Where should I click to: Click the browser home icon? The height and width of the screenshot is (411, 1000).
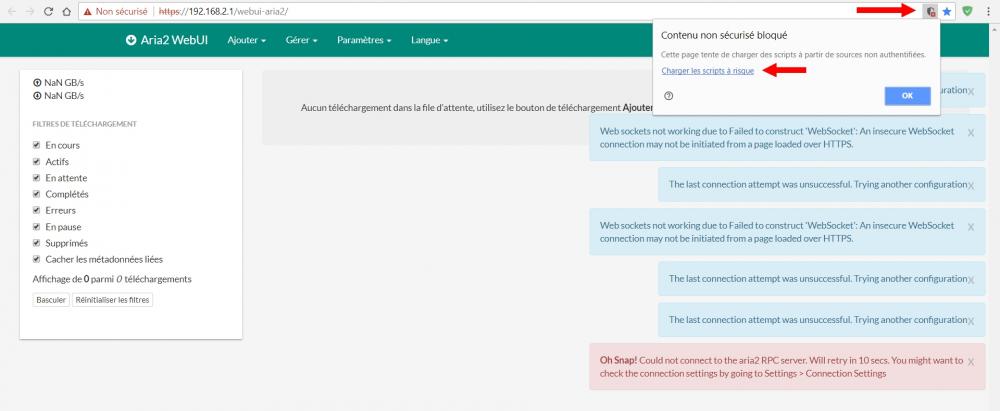click(x=66, y=11)
